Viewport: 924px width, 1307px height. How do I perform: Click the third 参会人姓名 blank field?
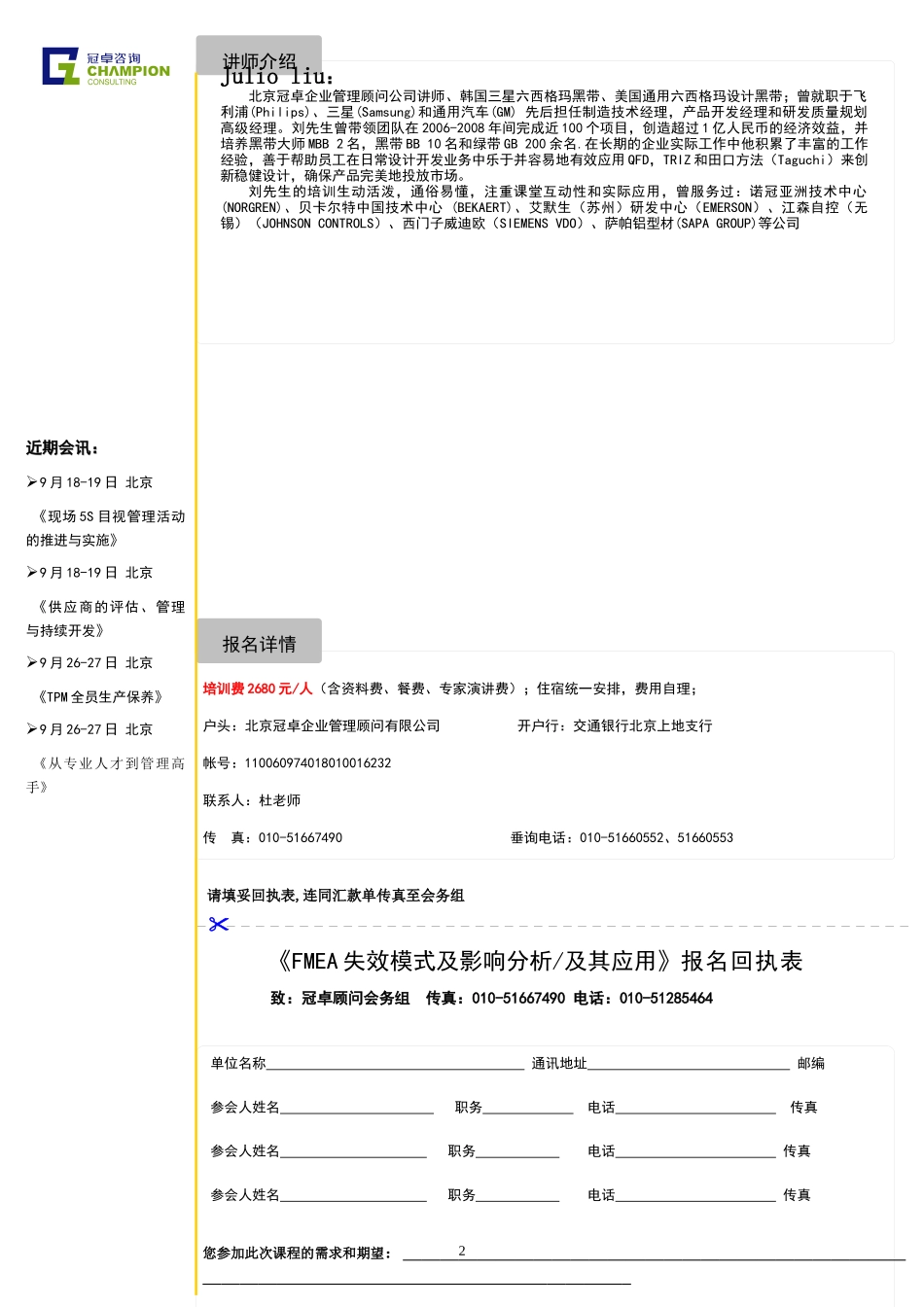tap(353, 1194)
